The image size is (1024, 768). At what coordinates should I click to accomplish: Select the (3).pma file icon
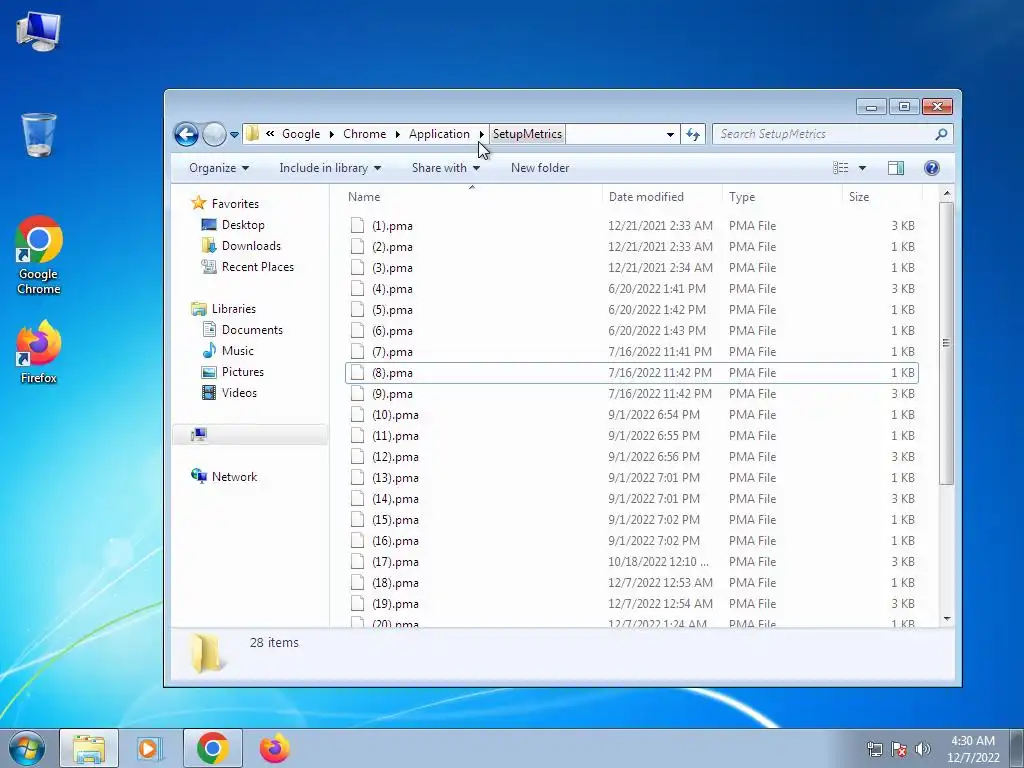pyautogui.click(x=357, y=267)
